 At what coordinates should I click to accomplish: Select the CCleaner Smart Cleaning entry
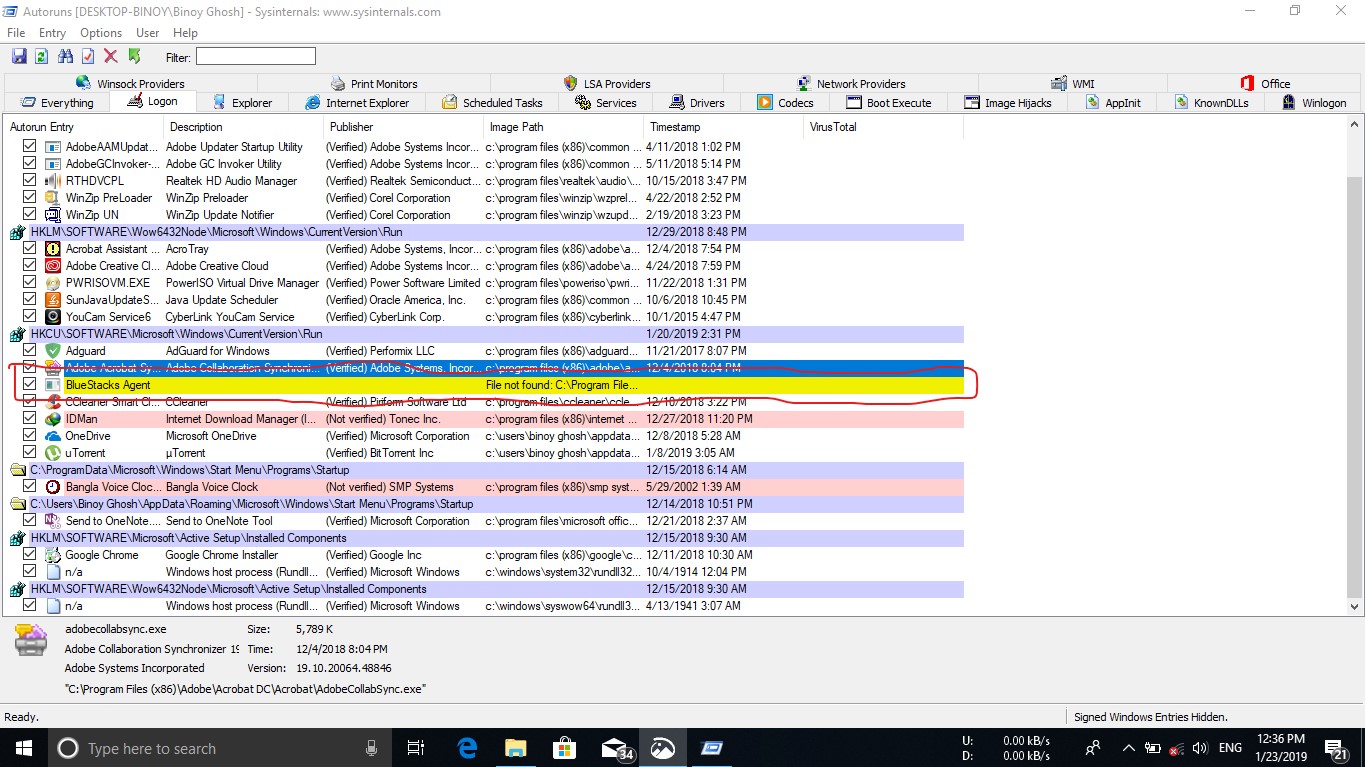[485, 402]
